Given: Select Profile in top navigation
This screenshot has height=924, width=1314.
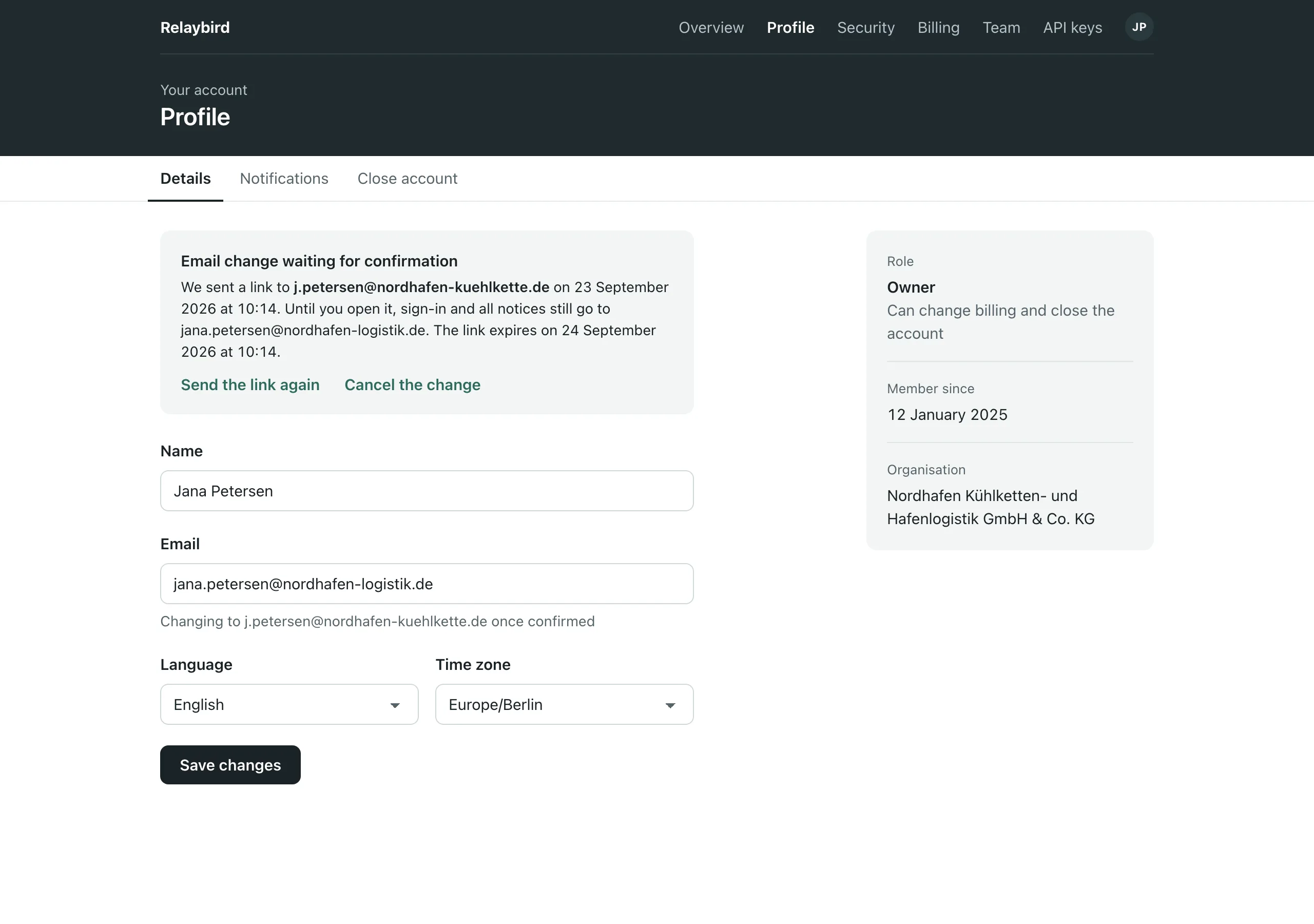Looking at the screenshot, I should point(790,28).
